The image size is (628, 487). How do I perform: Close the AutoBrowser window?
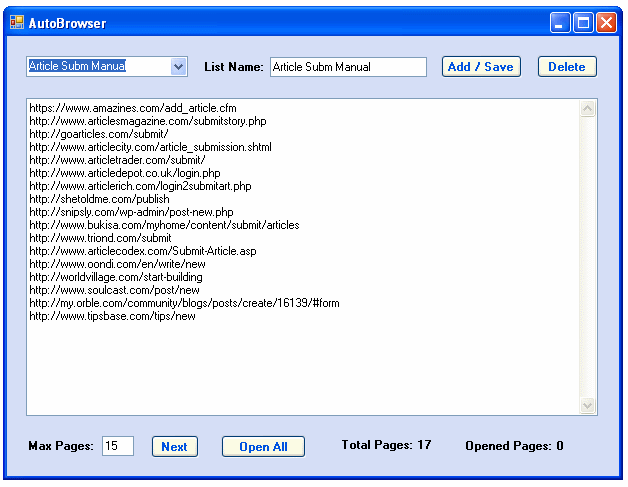pos(606,22)
